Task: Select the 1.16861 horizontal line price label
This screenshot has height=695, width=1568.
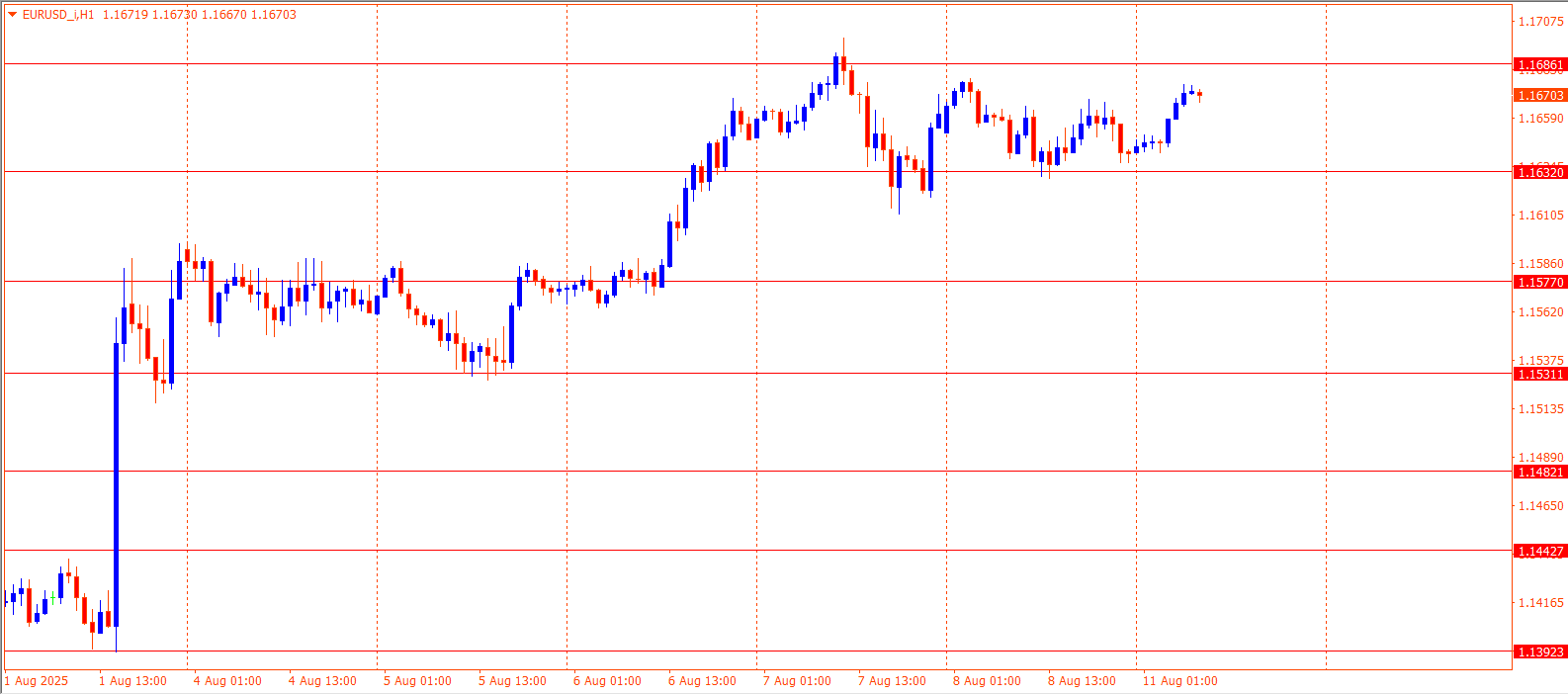Action: point(1540,65)
